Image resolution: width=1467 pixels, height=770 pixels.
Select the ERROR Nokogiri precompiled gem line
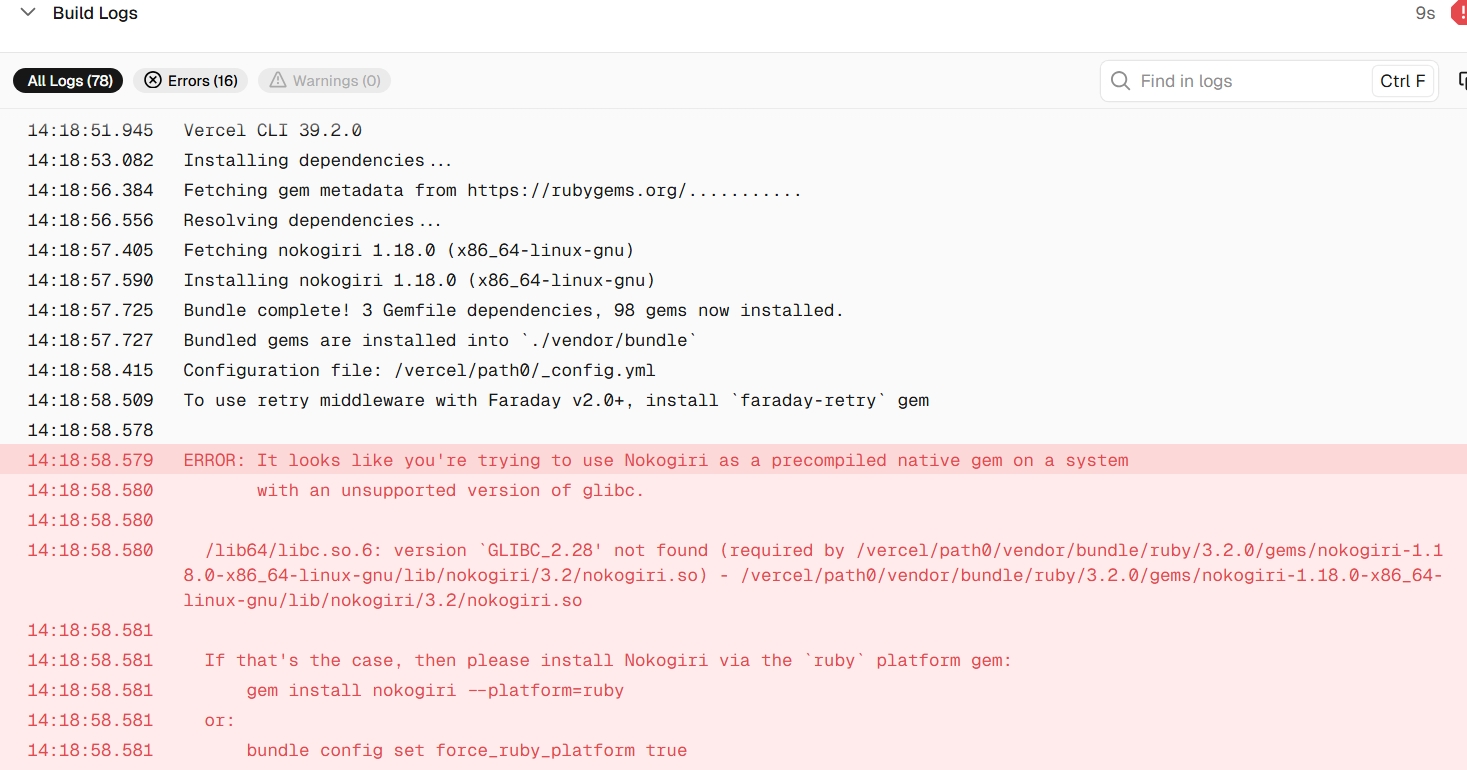tap(733, 460)
